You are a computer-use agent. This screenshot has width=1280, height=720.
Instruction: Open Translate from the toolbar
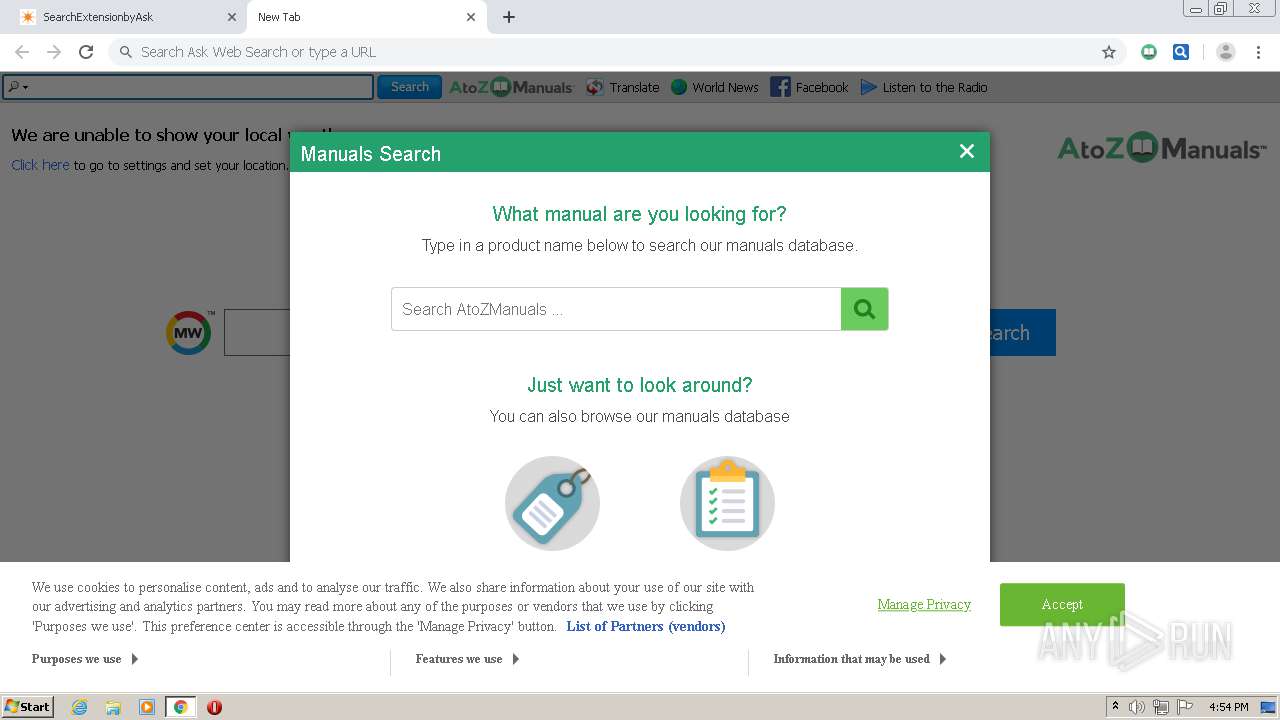(x=622, y=87)
